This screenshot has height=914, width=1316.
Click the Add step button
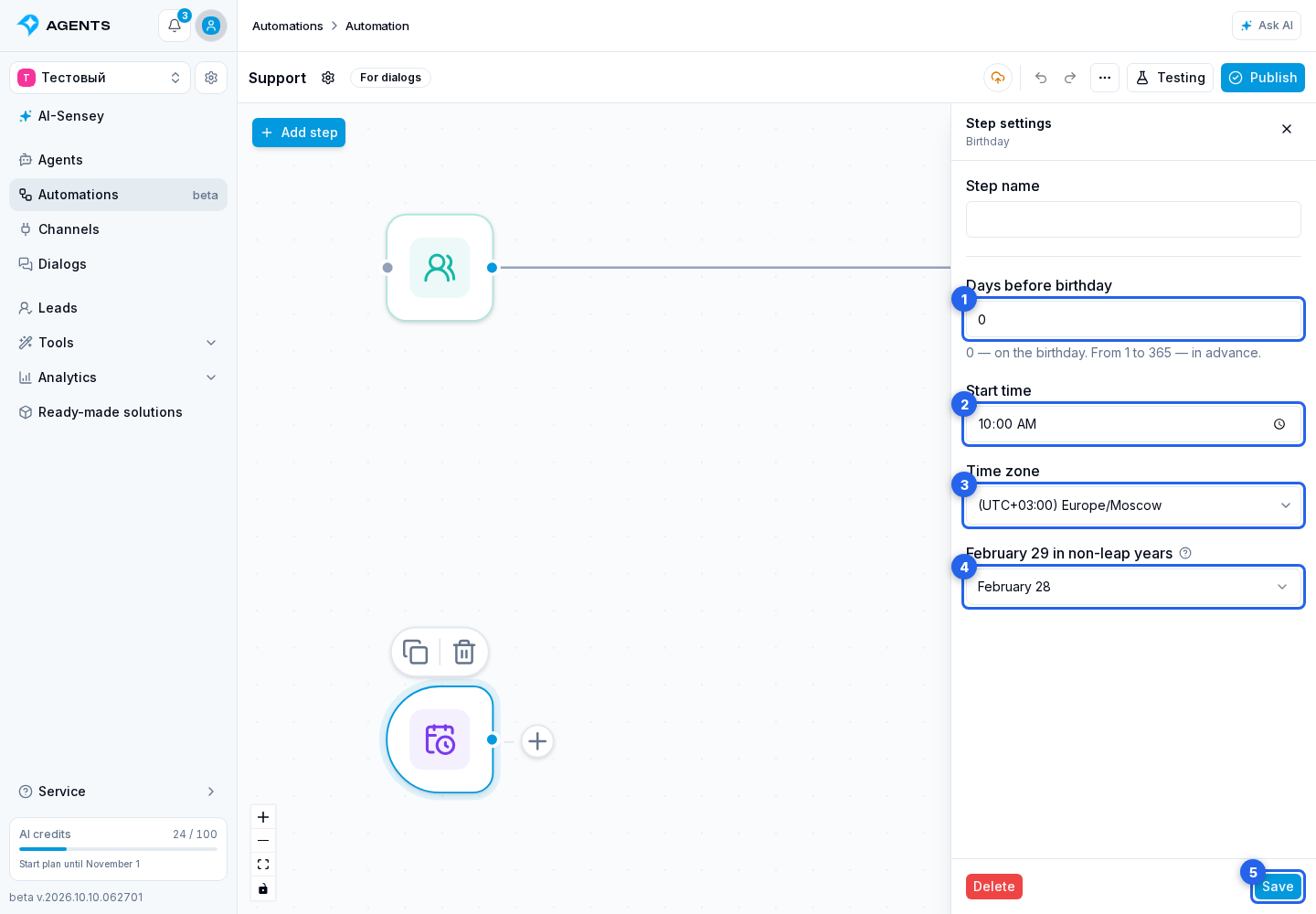tap(299, 133)
